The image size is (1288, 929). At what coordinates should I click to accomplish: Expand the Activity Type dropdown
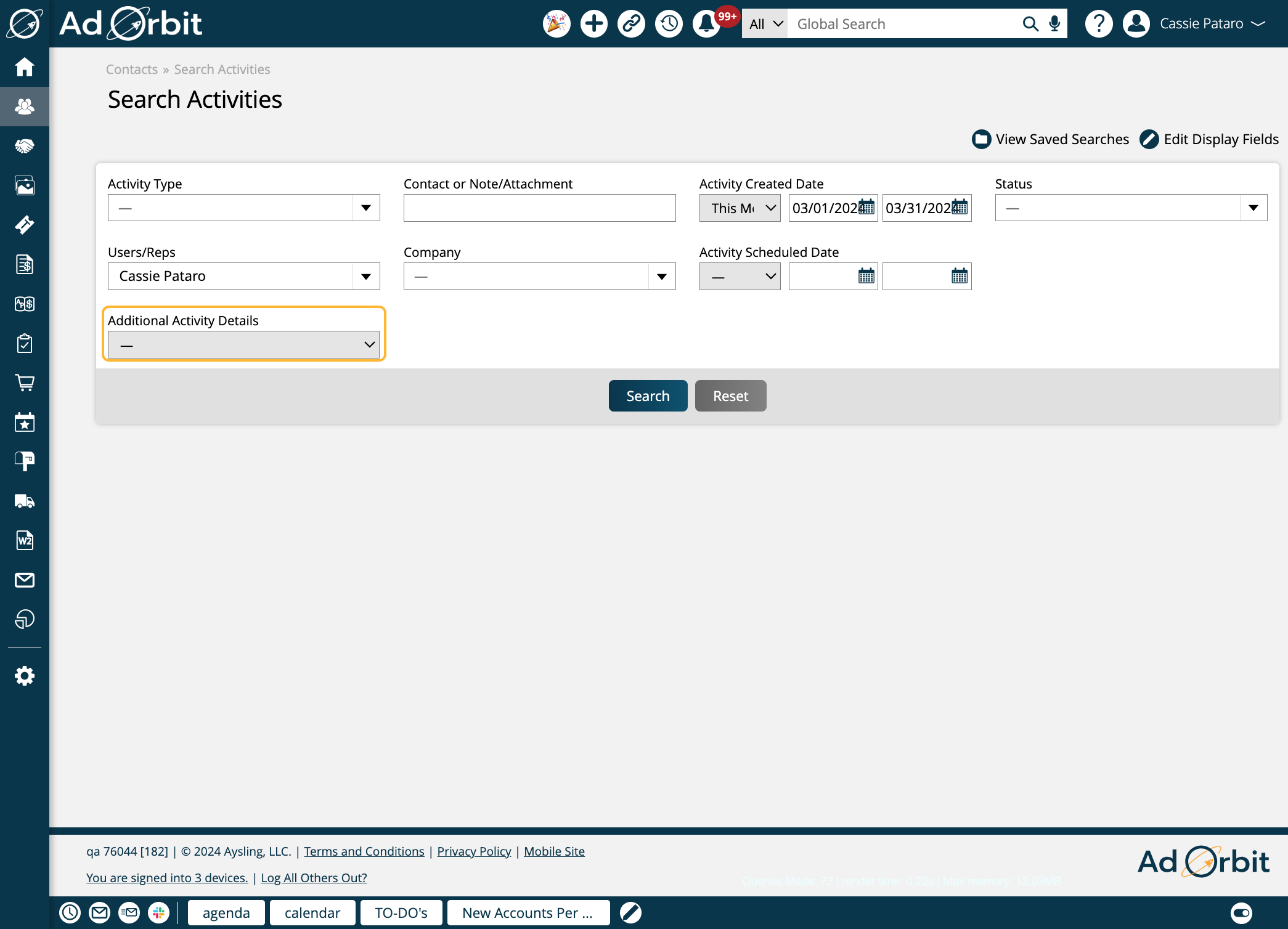[367, 208]
